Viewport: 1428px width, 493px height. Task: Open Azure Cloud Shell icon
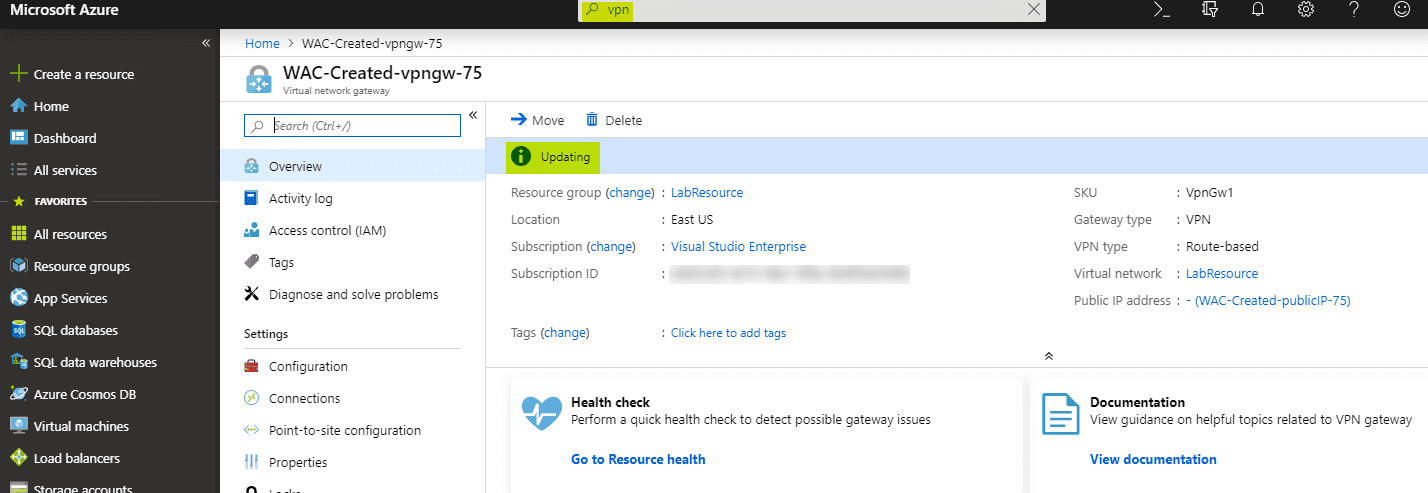click(x=1161, y=10)
